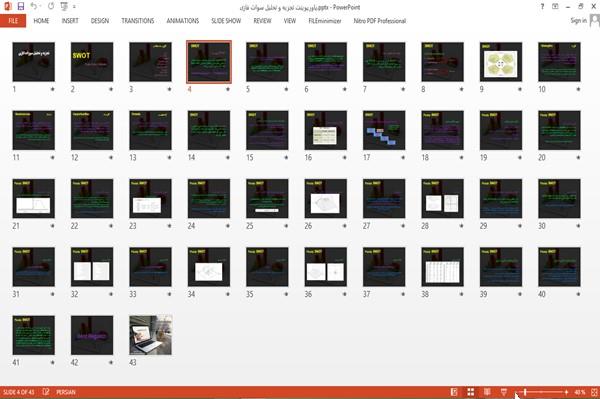The width and height of the screenshot is (600, 399).
Task: Click slide number 33 label
Action: pyautogui.click(x=133, y=294)
